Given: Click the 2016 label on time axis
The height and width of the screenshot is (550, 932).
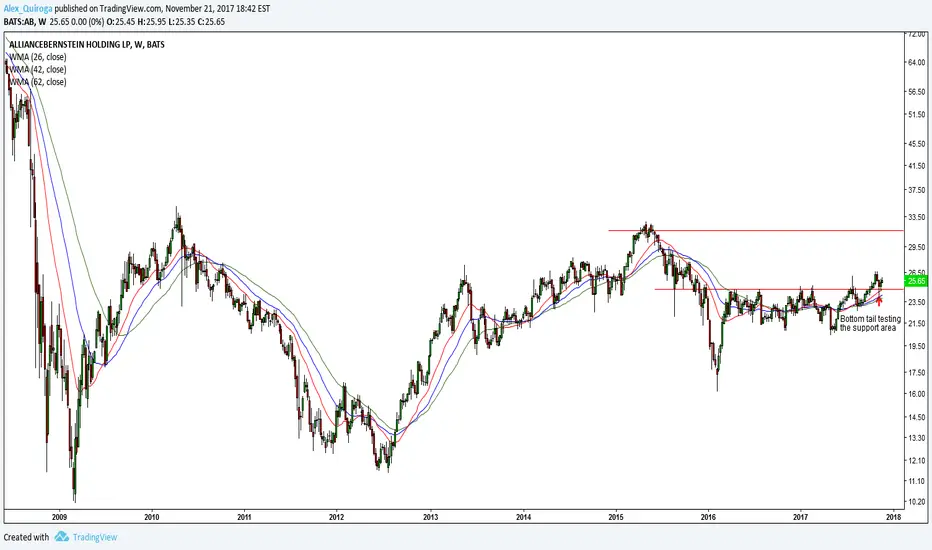Looking at the screenshot, I should 708,517.
